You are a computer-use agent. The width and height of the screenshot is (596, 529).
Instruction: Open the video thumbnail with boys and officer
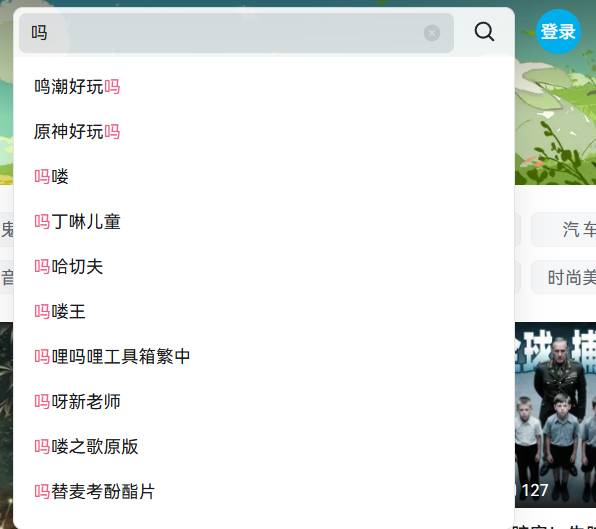coord(555,415)
